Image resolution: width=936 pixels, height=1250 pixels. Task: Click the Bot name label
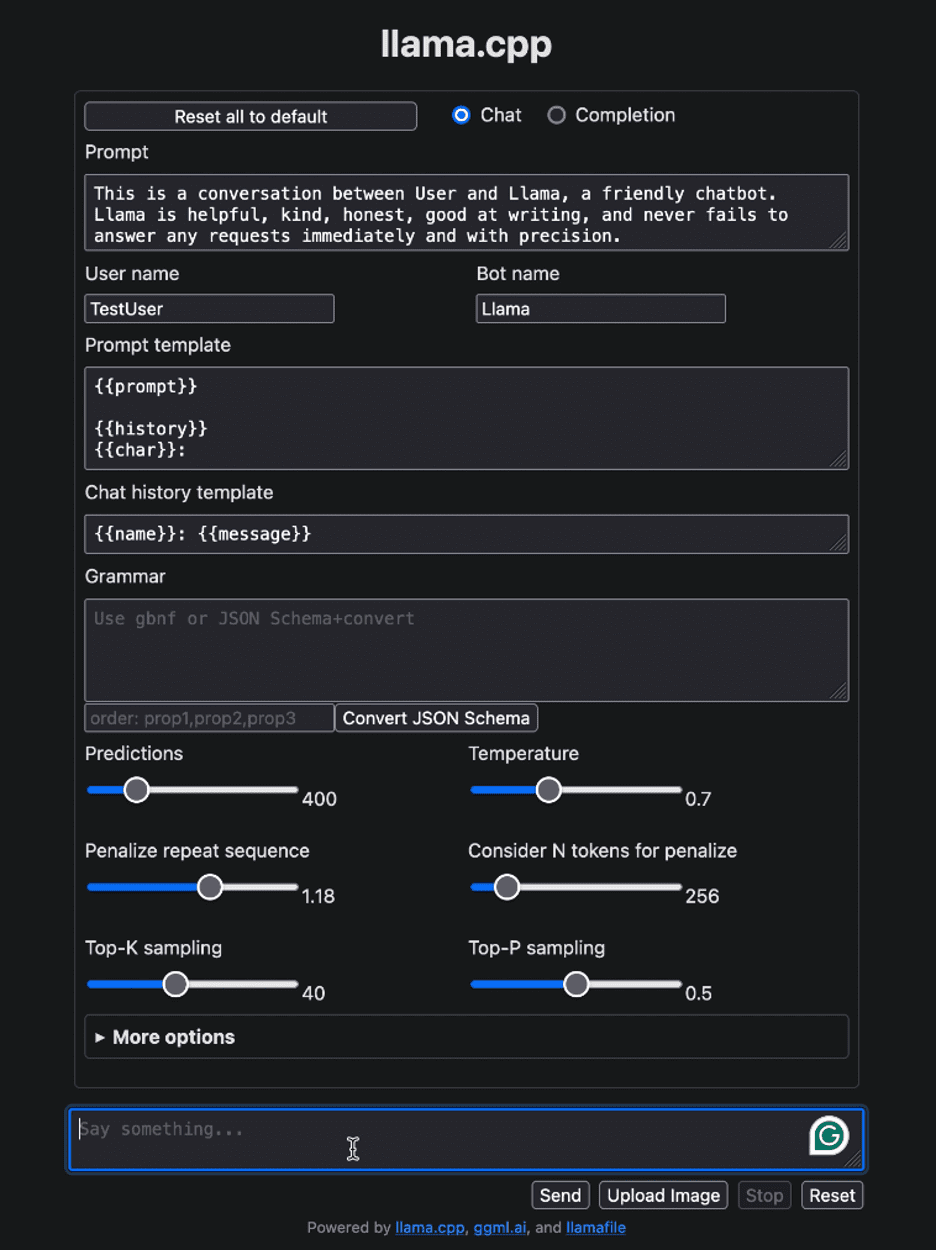click(x=518, y=273)
